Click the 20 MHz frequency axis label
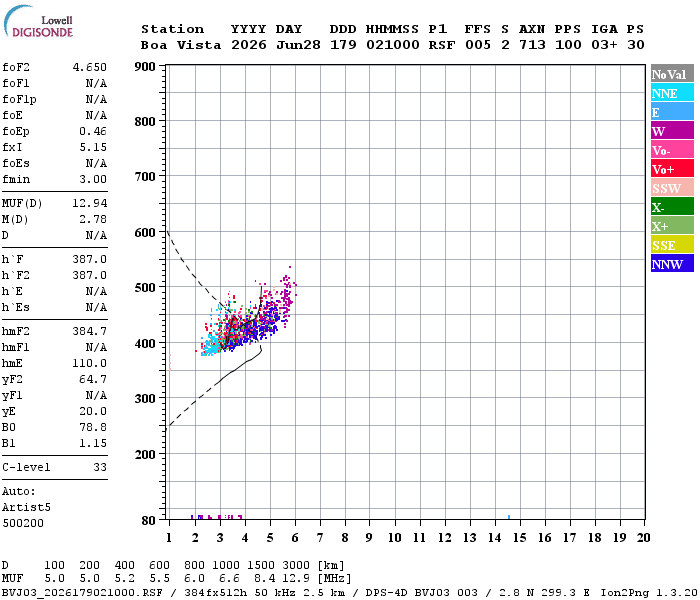This screenshot has height=600, width=700. 643,538
